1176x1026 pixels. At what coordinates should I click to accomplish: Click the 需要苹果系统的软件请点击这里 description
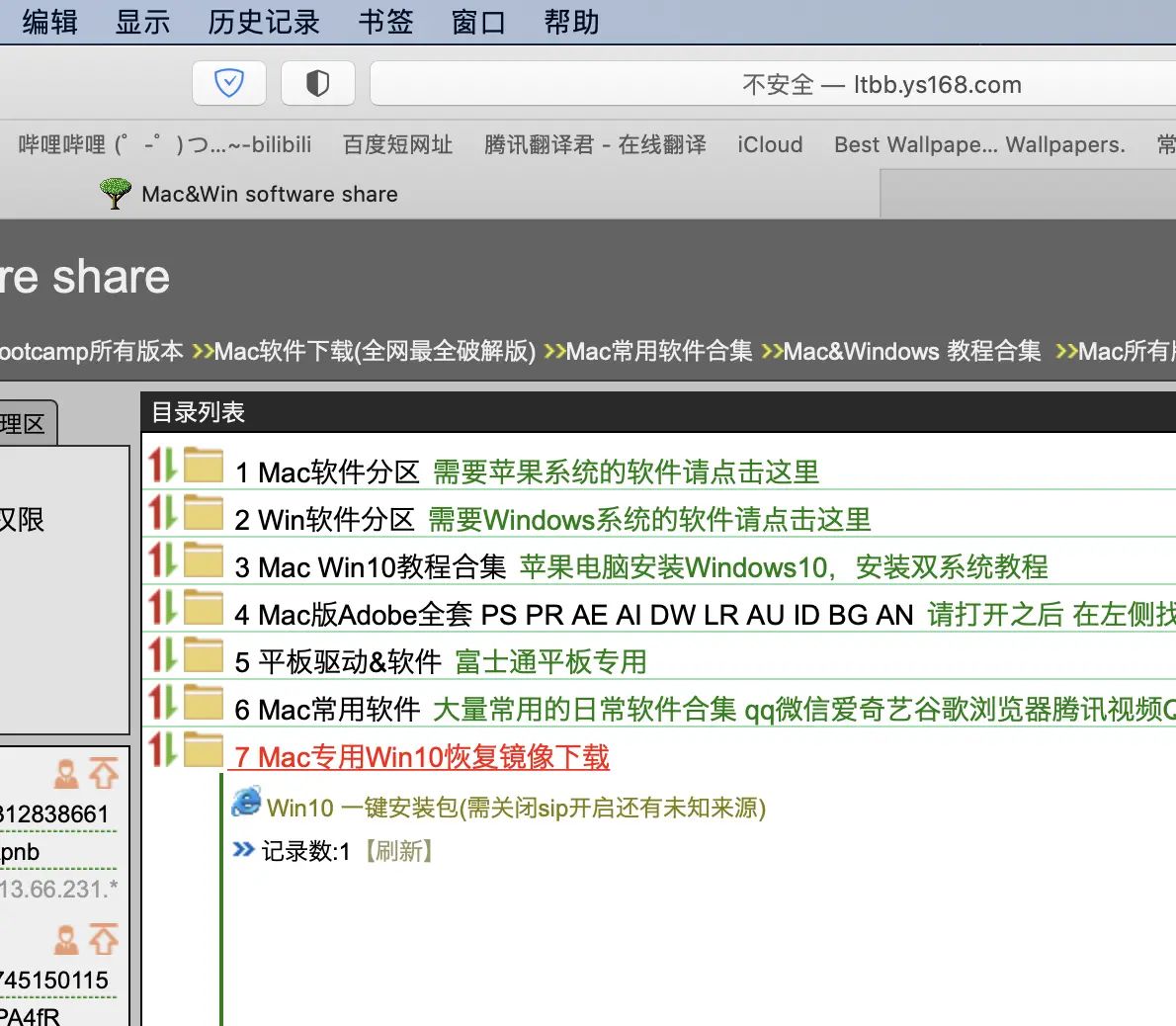coord(627,472)
